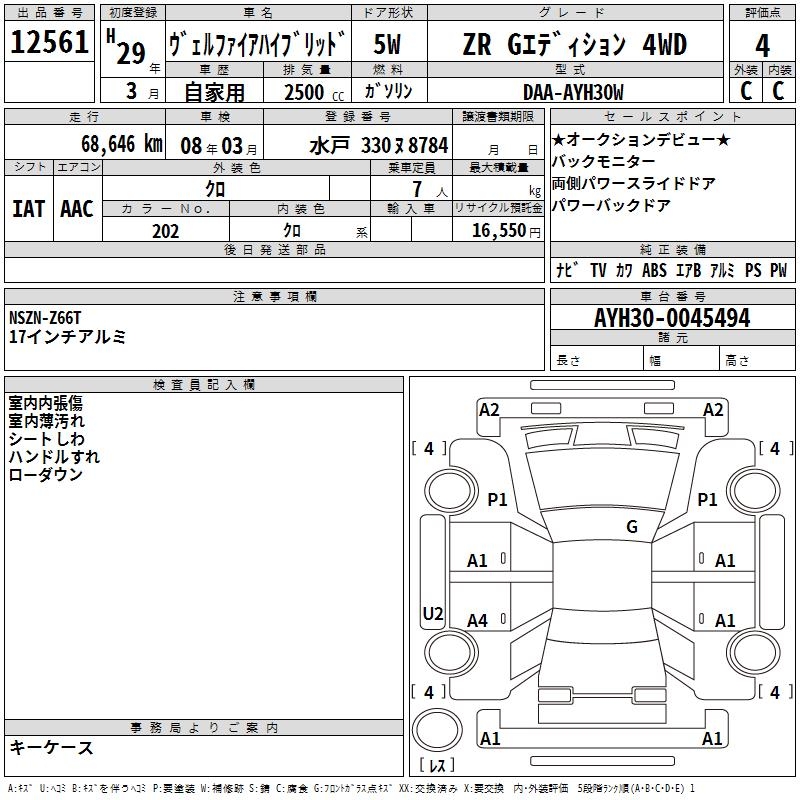Select the AAC air conditioner cell
Image resolution: width=800 pixels, height=800 pixels.
(77, 208)
